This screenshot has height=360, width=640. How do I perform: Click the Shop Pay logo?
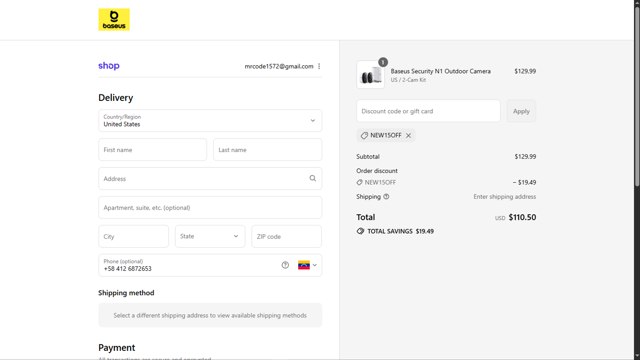(x=109, y=66)
